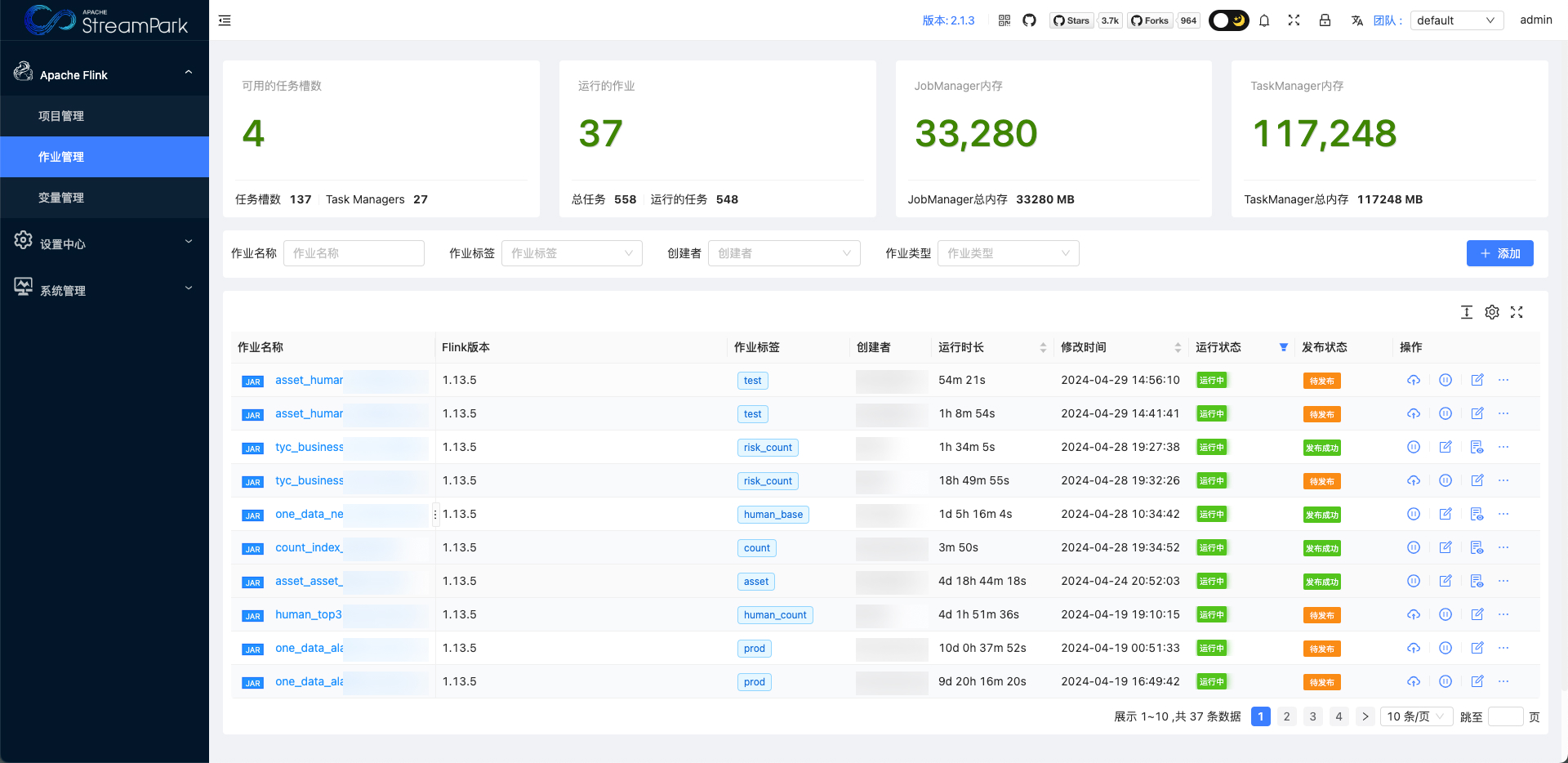The width and height of the screenshot is (1568, 763).
Task: Open the QR code icon in header
Action: pos(1004,20)
